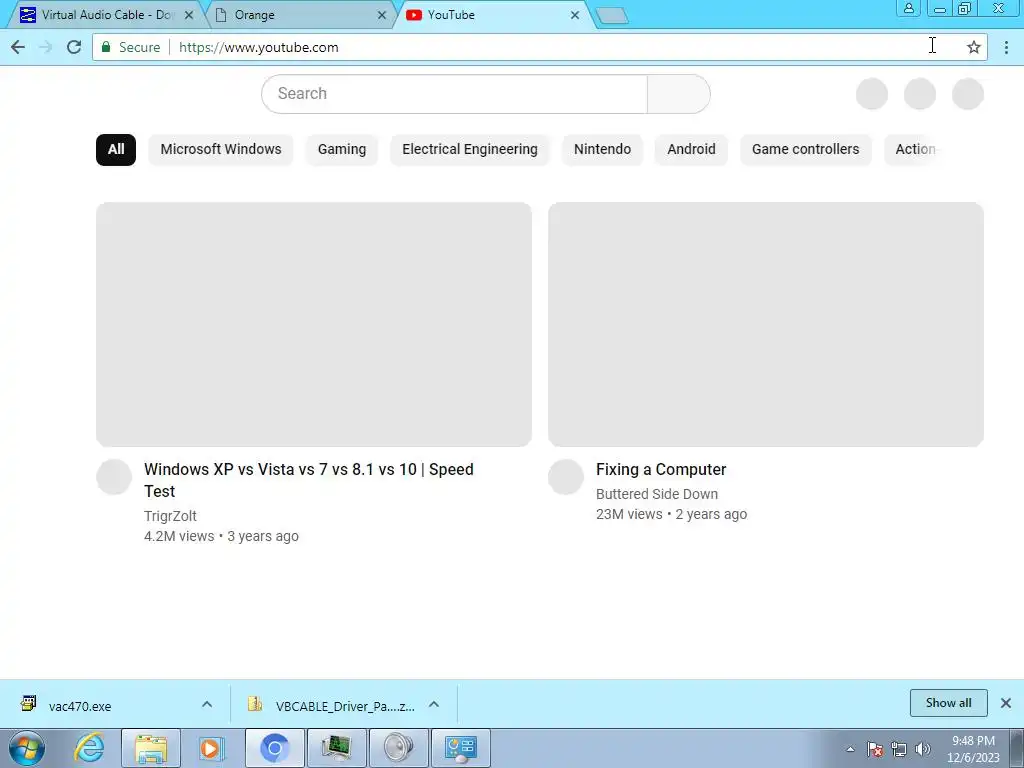Open Windows Media Player taskbar icon

212,748
